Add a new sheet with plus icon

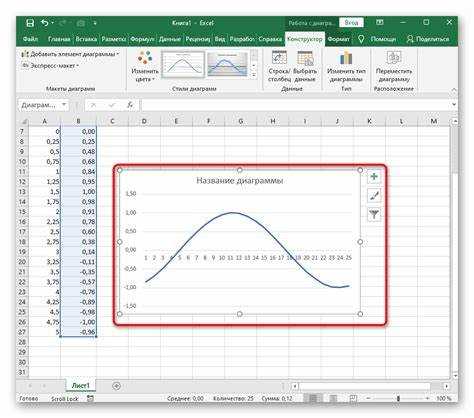coord(116,386)
